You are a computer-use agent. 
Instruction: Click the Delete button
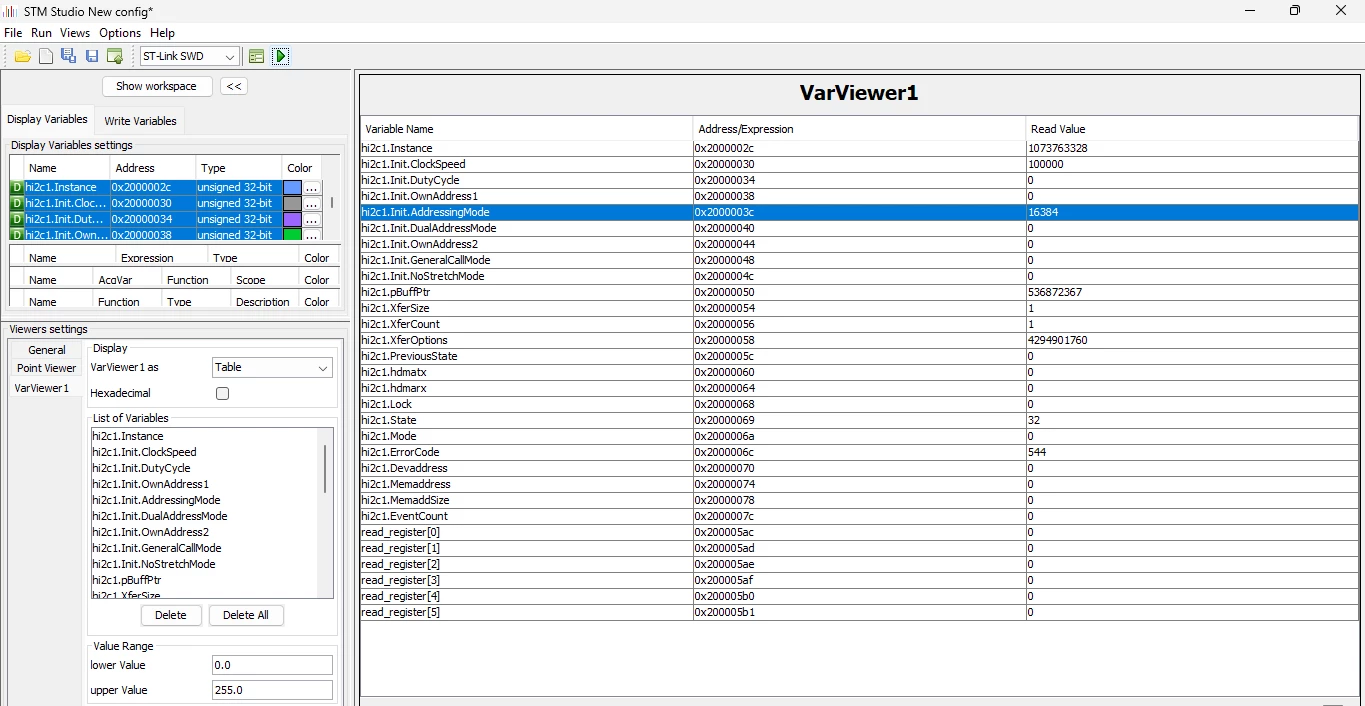pos(171,615)
